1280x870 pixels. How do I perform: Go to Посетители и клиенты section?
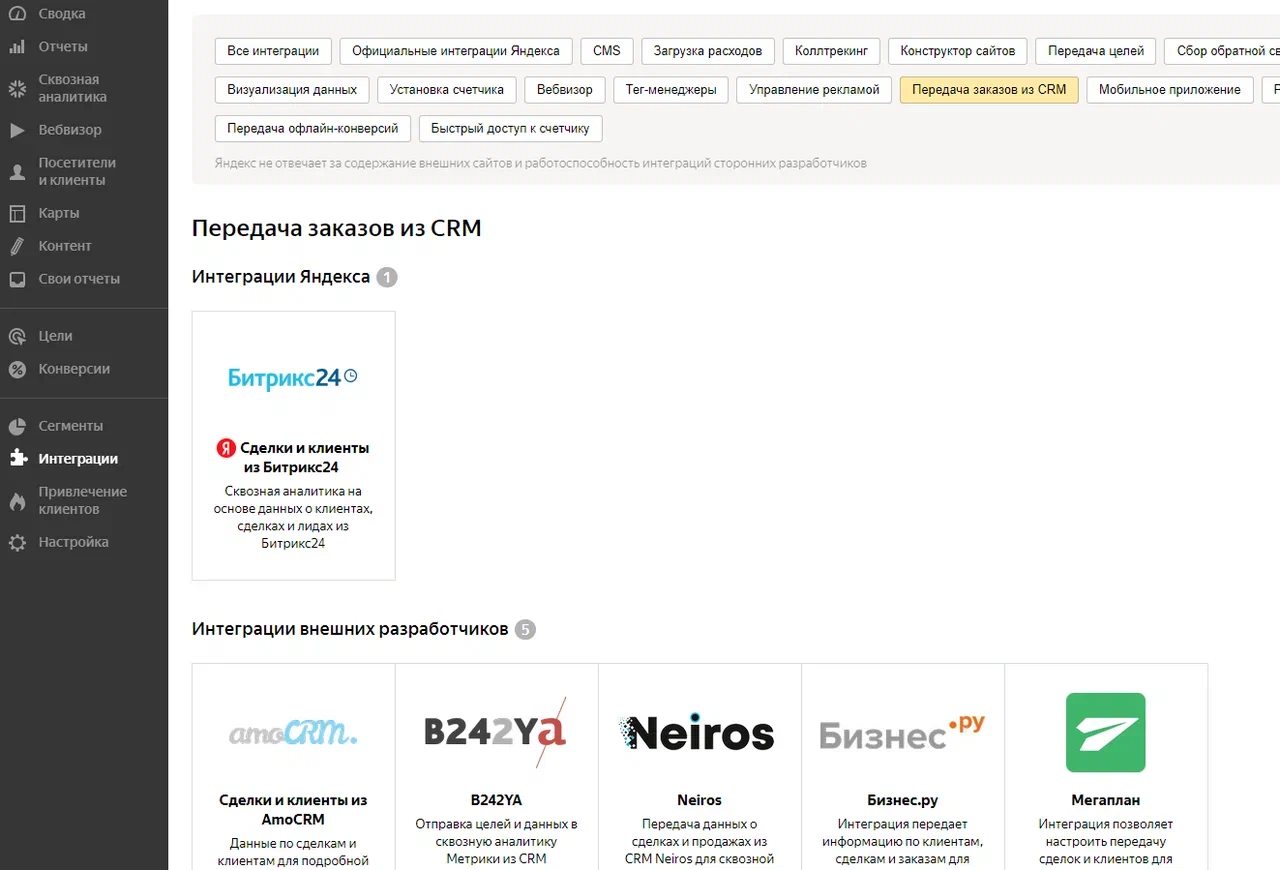click(77, 171)
